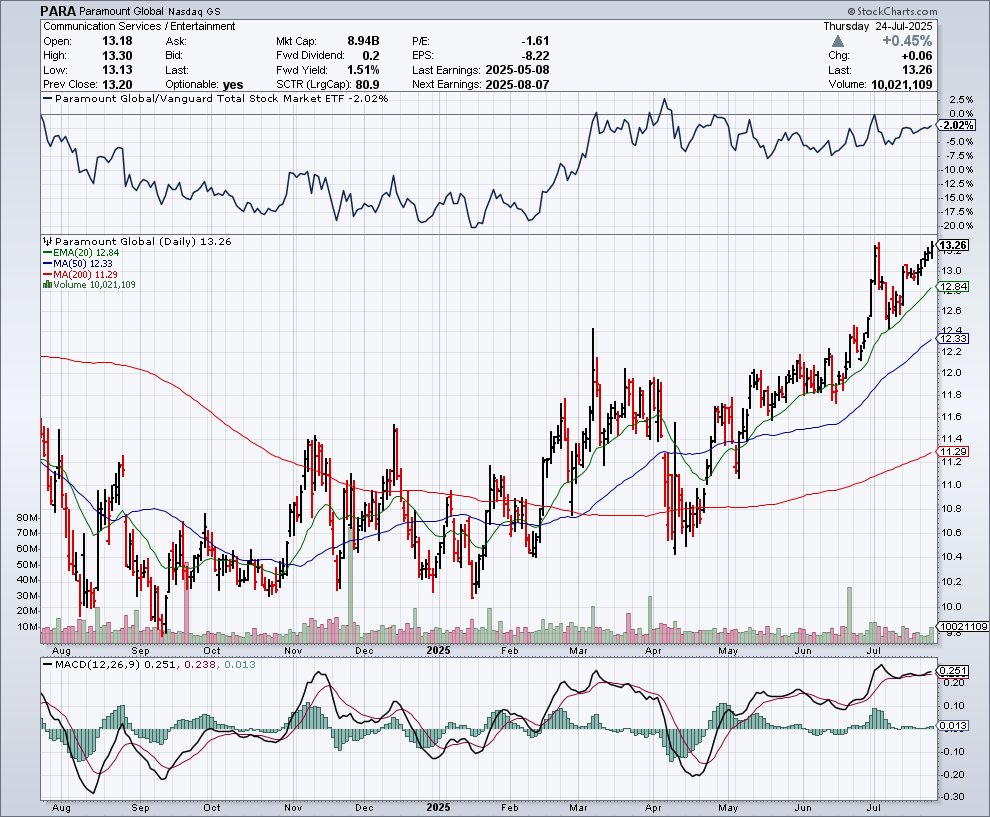This screenshot has width=990, height=817.
Task: Click the Next Earnings date 2025-08-07
Action: coord(517,85)
